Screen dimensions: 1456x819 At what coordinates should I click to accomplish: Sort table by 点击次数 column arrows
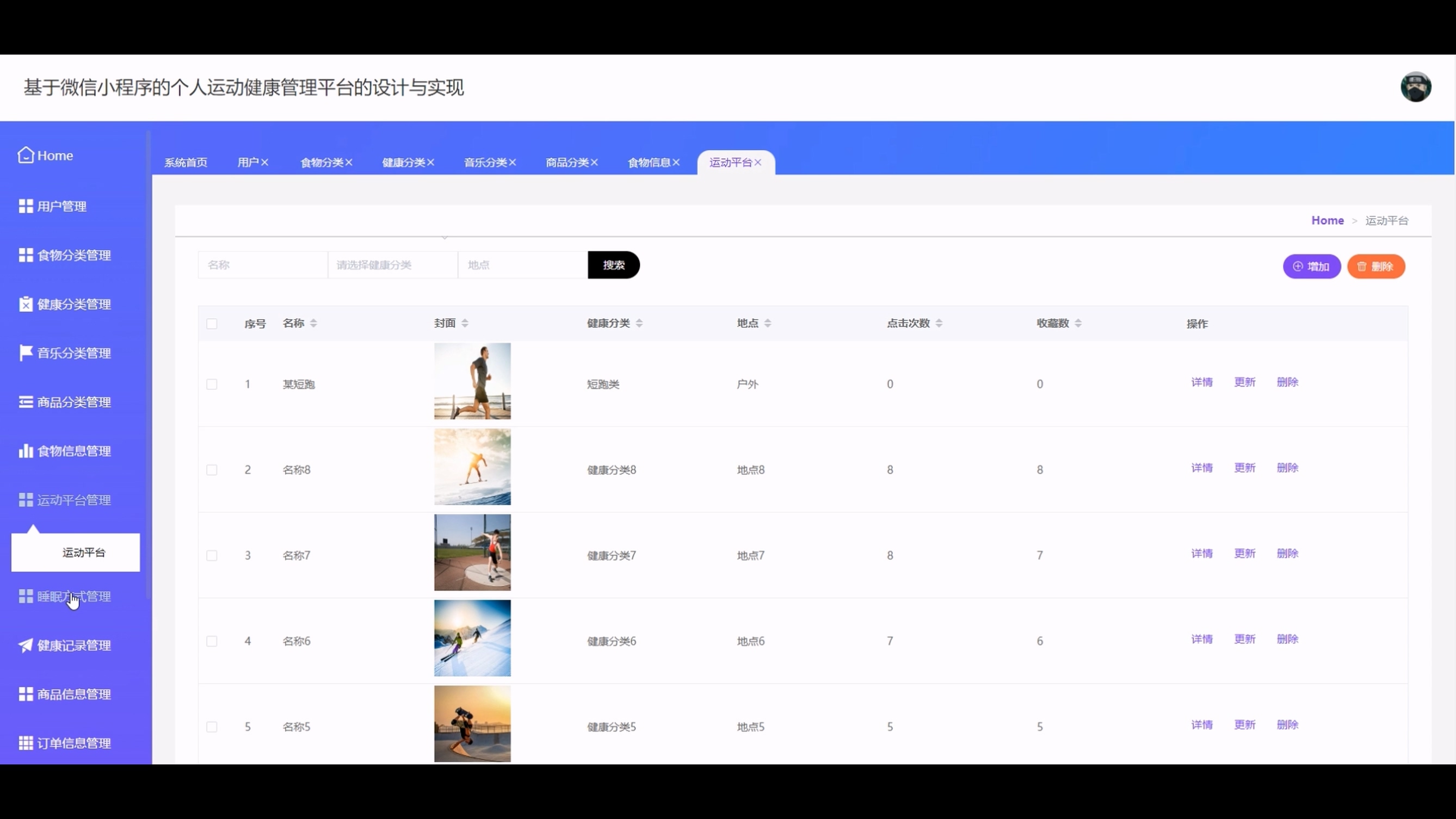pos(939,323)
